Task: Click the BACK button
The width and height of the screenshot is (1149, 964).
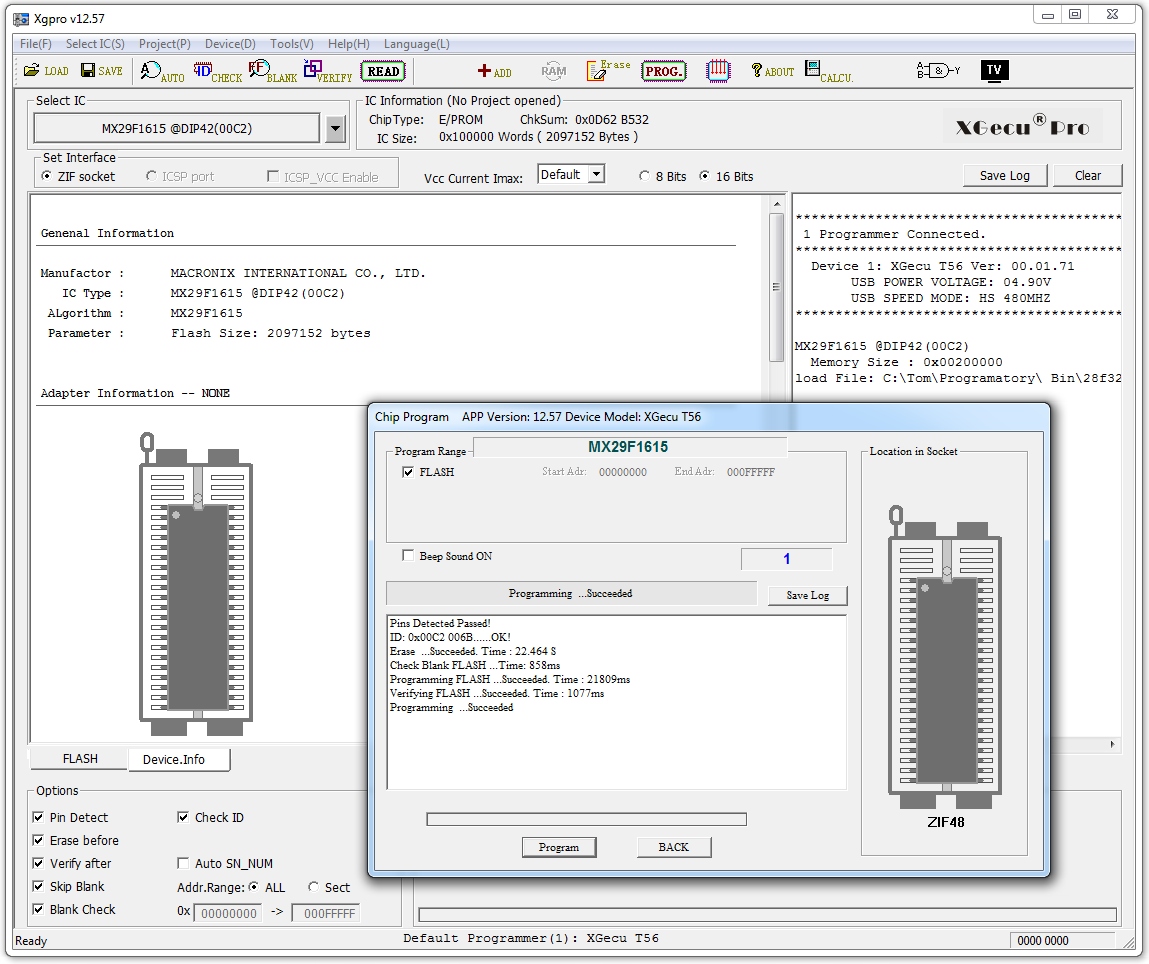Action: (x=673, y=847)
